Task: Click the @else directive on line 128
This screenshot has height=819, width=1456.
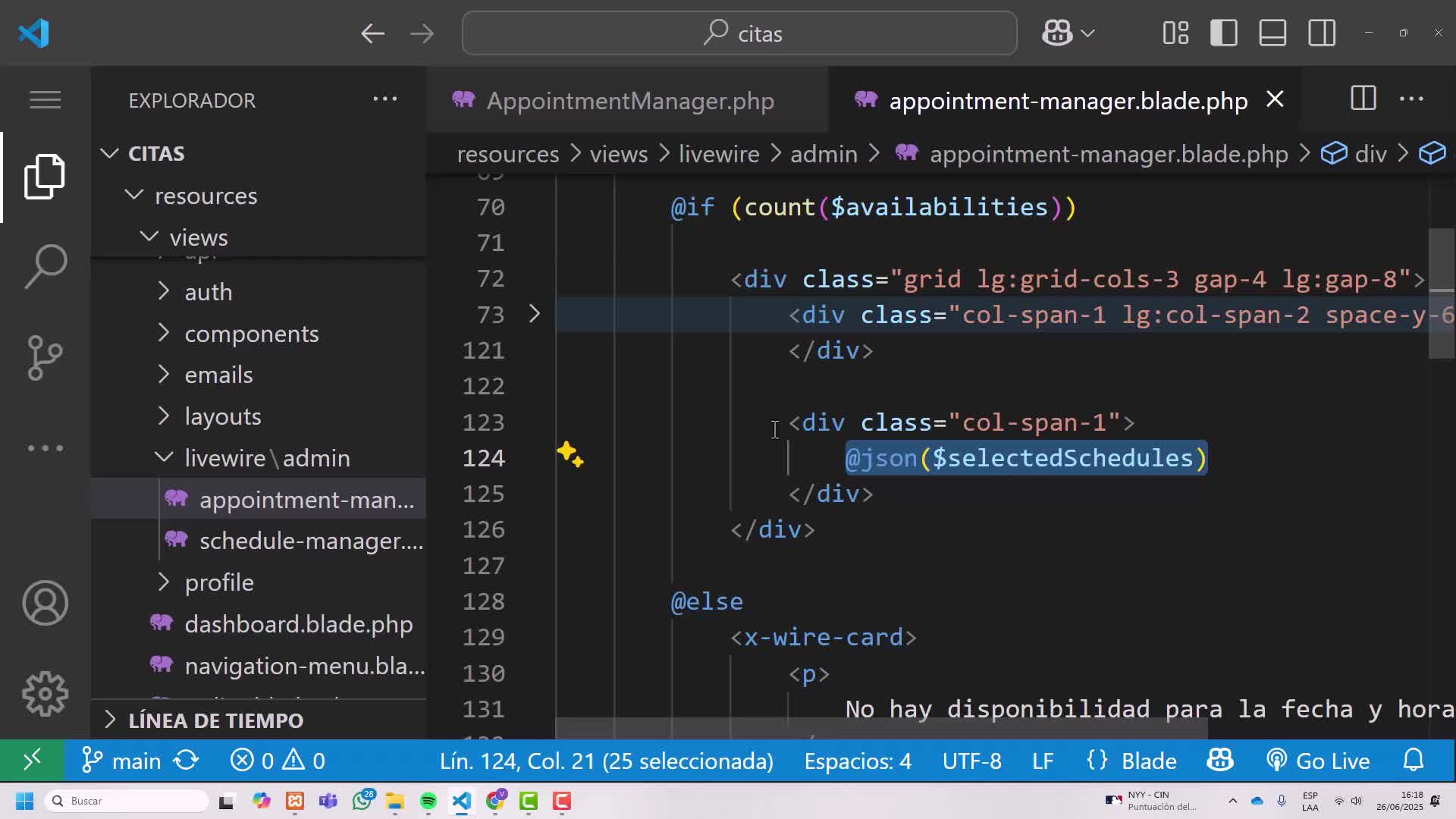Action: 707,601
